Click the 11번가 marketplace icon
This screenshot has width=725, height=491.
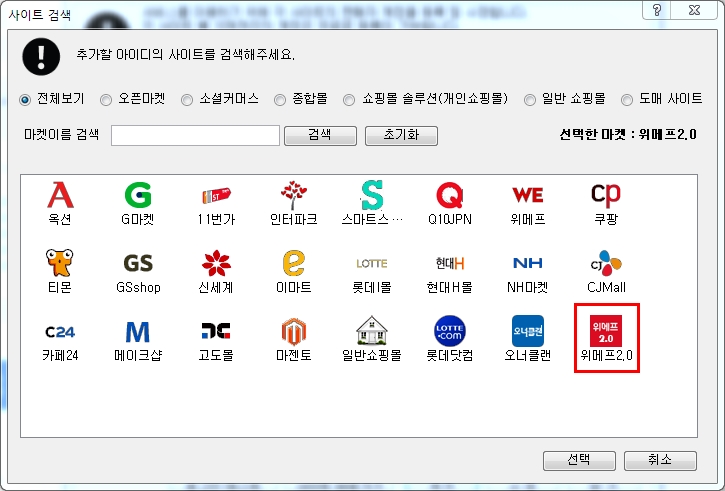tap(216, 195)
